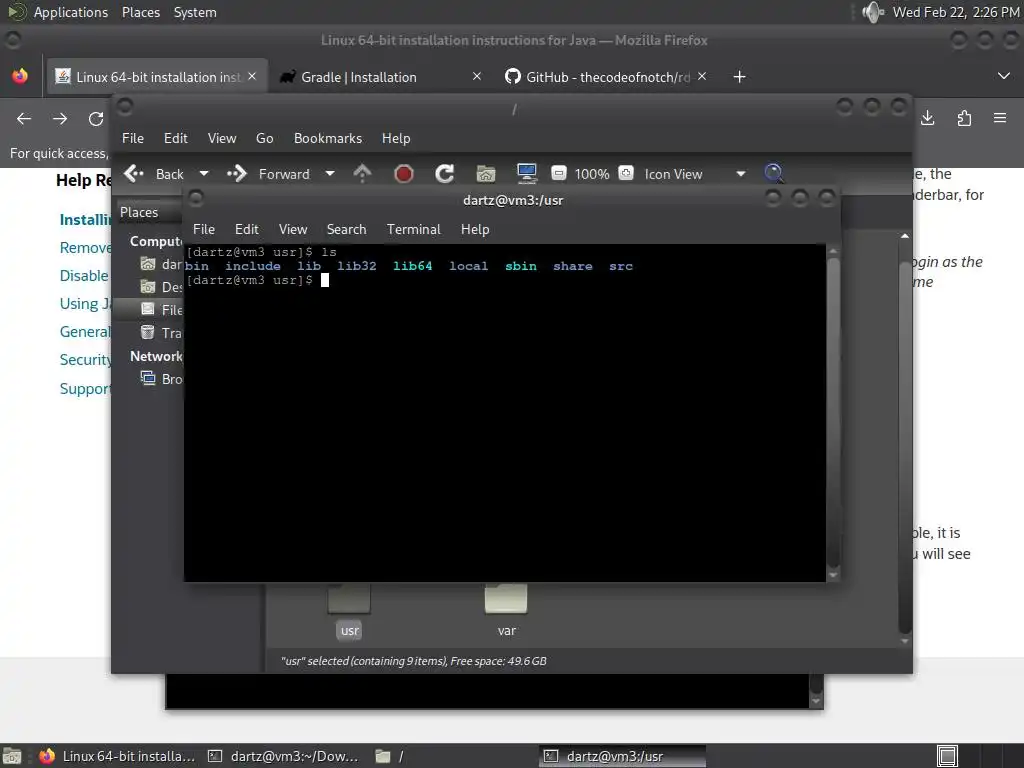Open file manager Bookmarks menu
The height and width of the screenshot is (768, 1024).
pyautogui.click(x=328, y=138)
